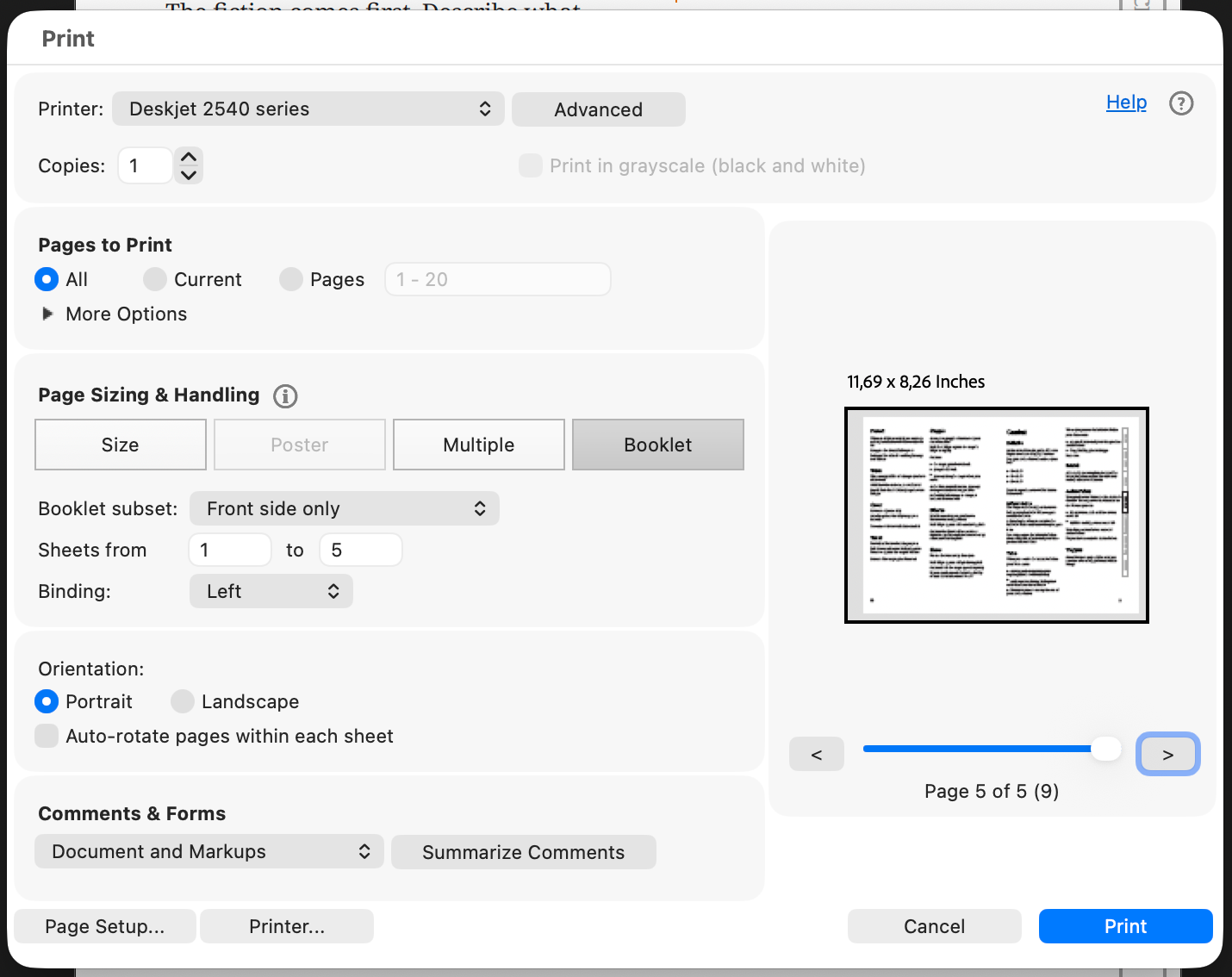This screenshot has height=977, width=1232.
Task: Enable Auto-rotate pages within each sheet
Action: [47, 736]
